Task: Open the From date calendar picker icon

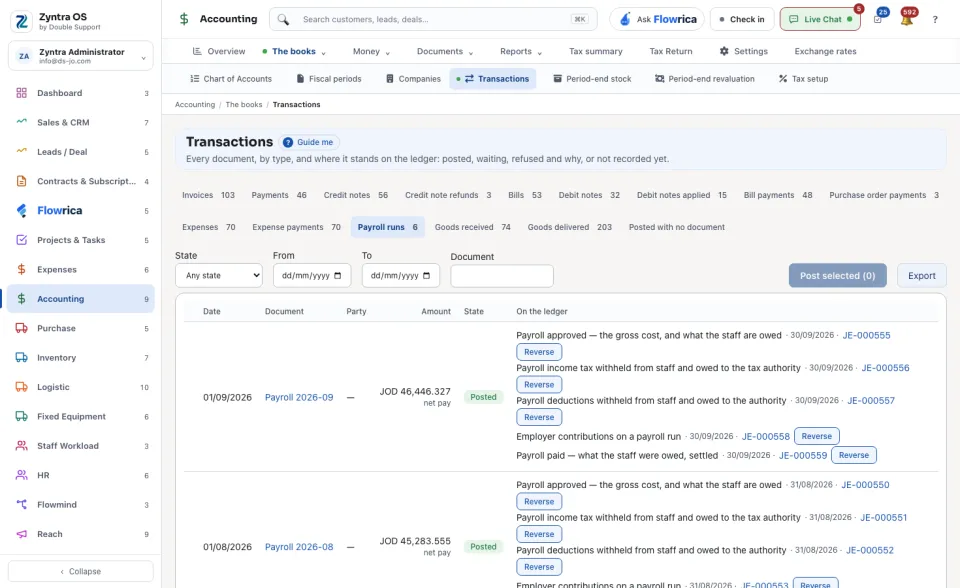Action: pos(337,276)
